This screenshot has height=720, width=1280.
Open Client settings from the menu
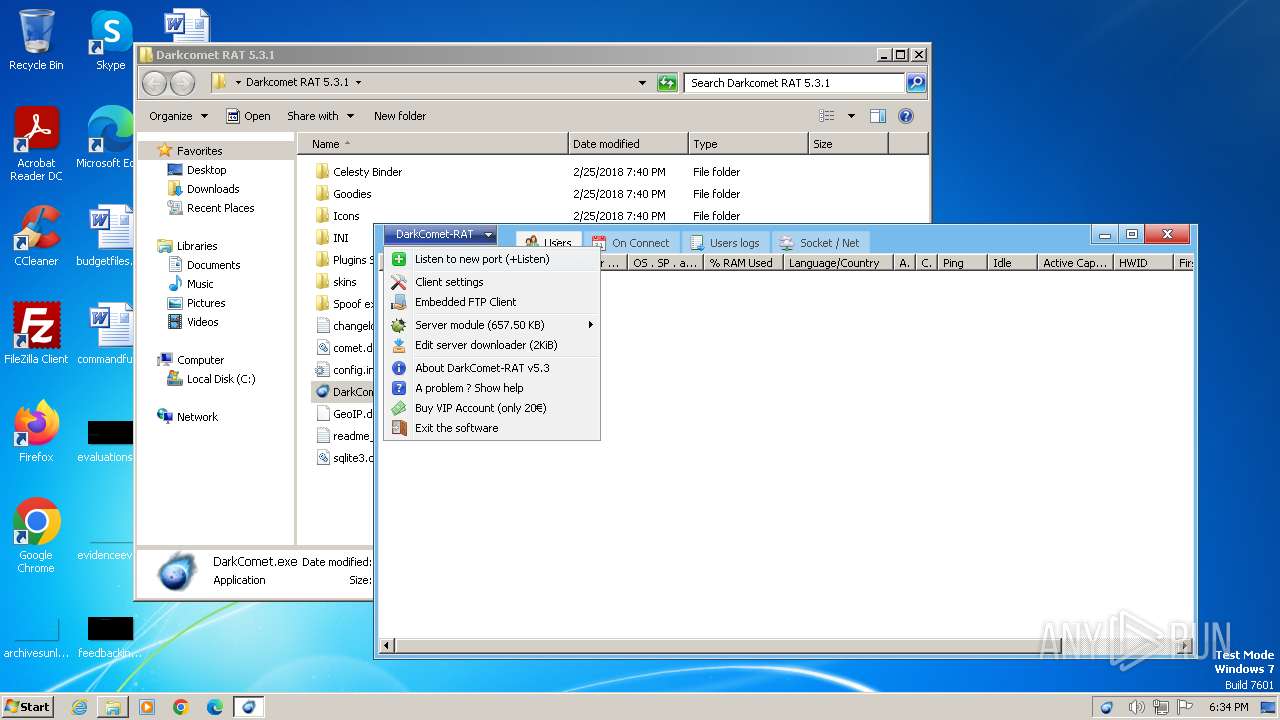pyautogui.click(x=491, y=282)
